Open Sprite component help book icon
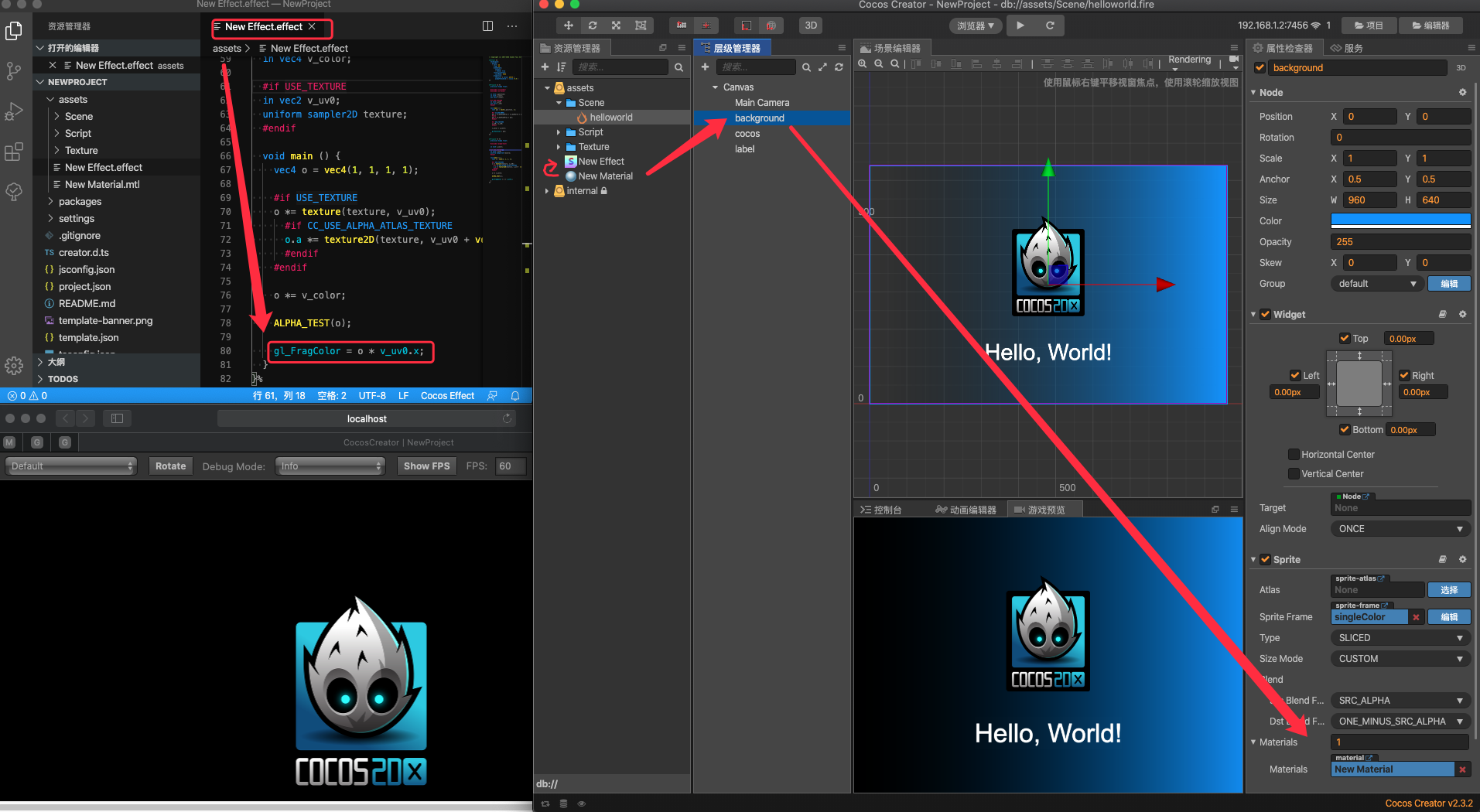Image resolution: width=1480 pixels, height=812 pixels. (1442, 560)
